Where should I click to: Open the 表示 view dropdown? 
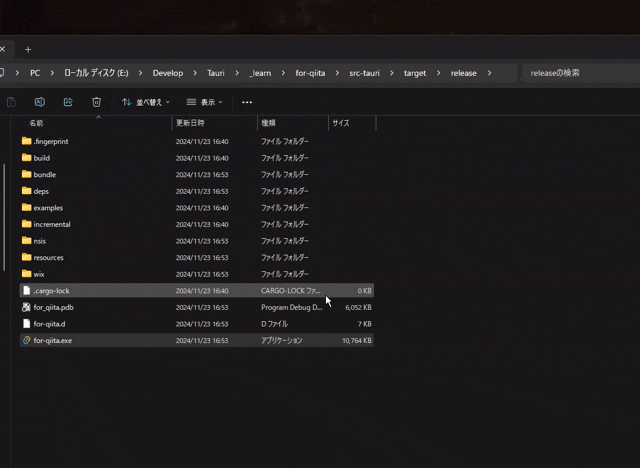coord(204,102)
